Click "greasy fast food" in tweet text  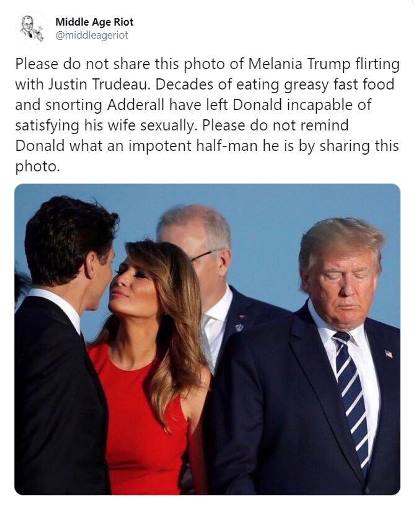click(339, 84)
